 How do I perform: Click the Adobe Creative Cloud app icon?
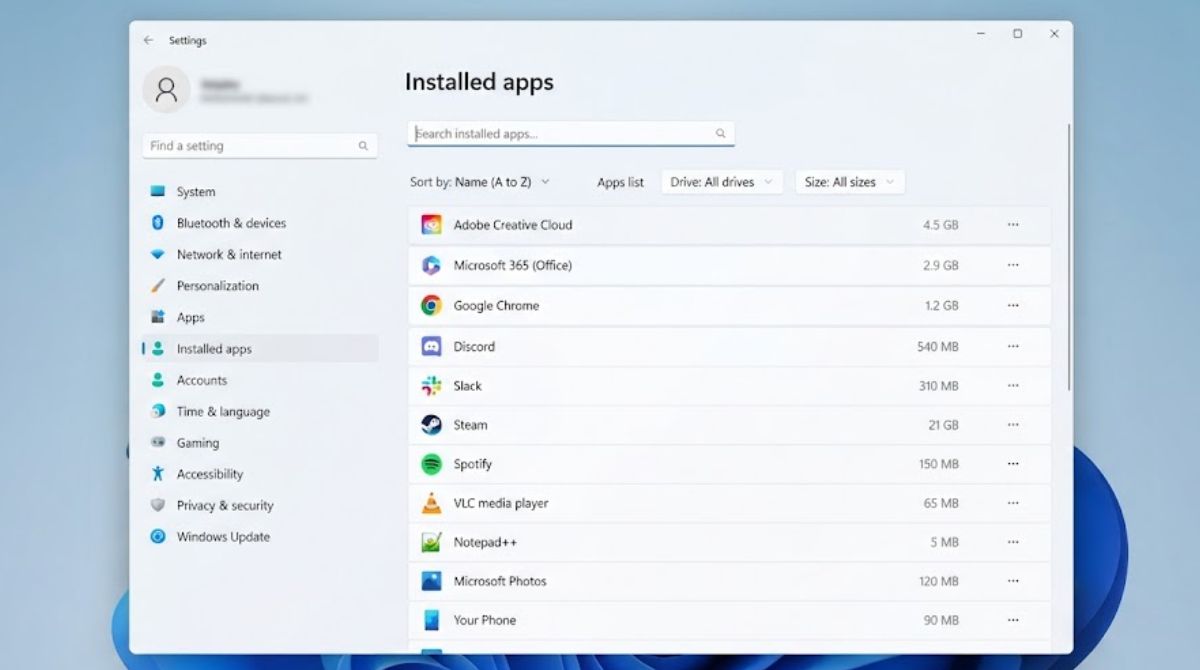[x=431, y=225]
